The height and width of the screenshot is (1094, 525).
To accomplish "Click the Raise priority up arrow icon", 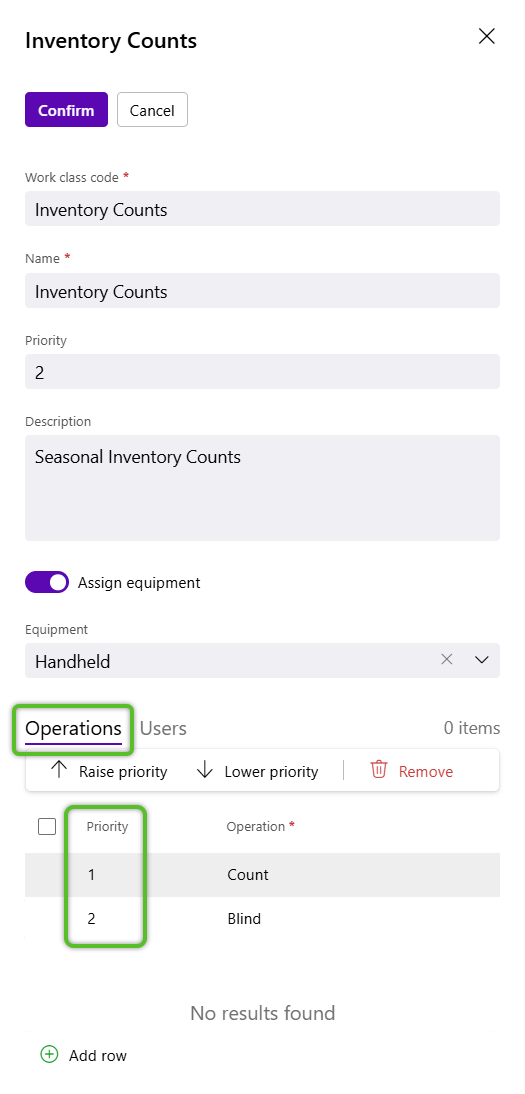I will click(59, 770).
